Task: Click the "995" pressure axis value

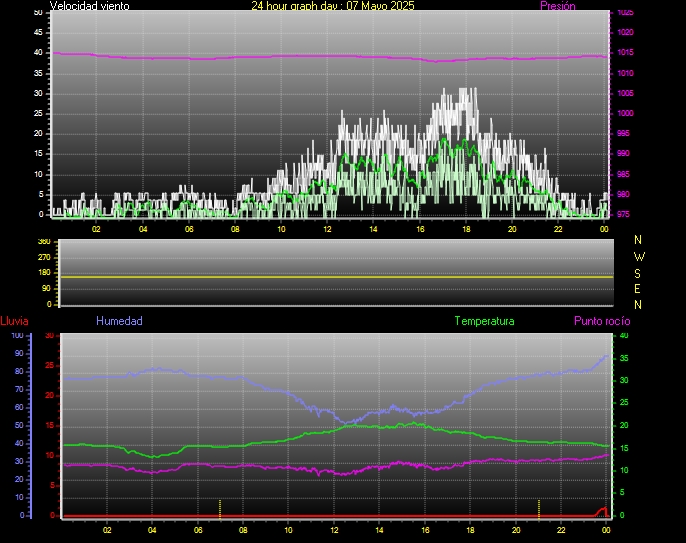Action: tap(623, 133)
